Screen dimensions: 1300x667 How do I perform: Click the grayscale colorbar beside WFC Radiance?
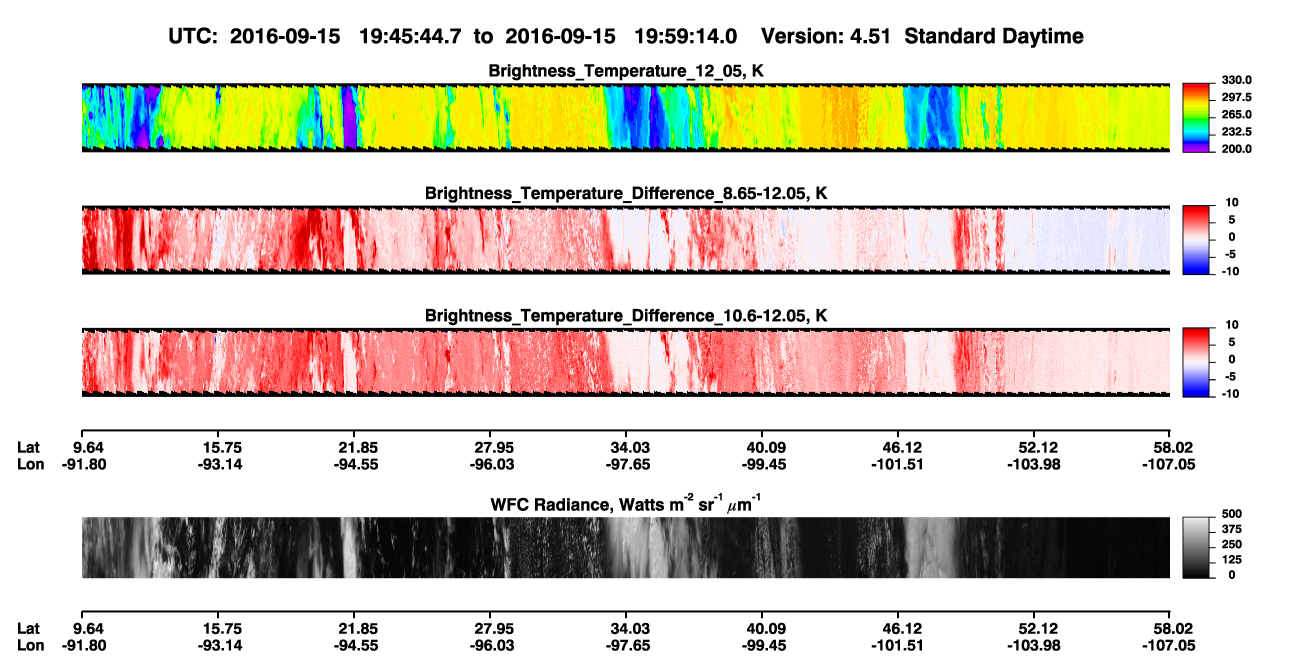pos(1195,547)
